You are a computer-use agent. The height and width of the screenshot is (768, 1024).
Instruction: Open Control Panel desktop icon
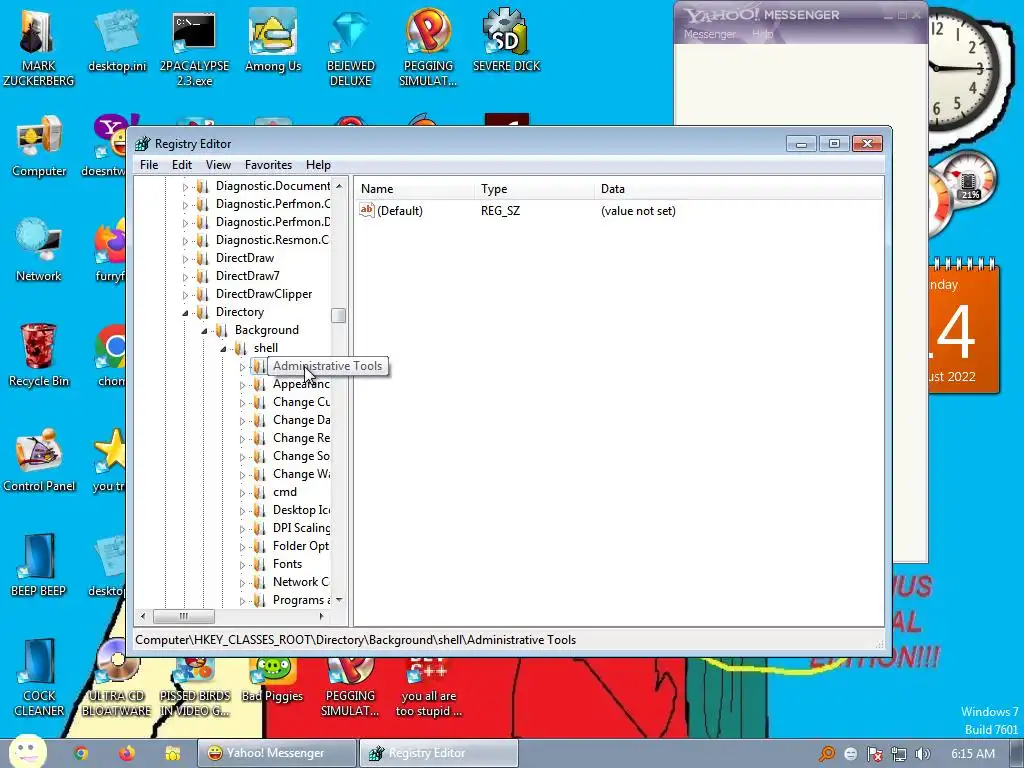point(39,460)
